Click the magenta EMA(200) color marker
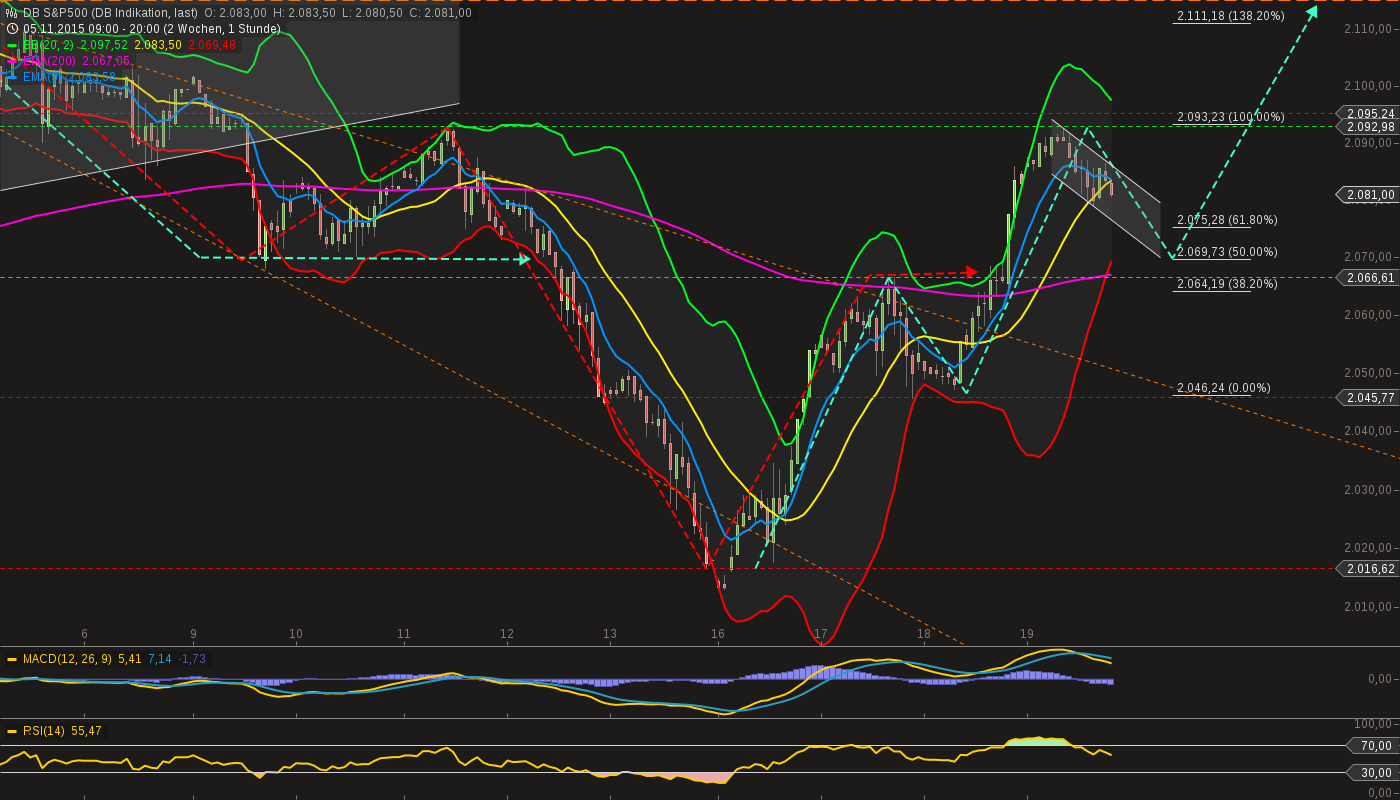1400x800 pixels. tap(13, 61)
